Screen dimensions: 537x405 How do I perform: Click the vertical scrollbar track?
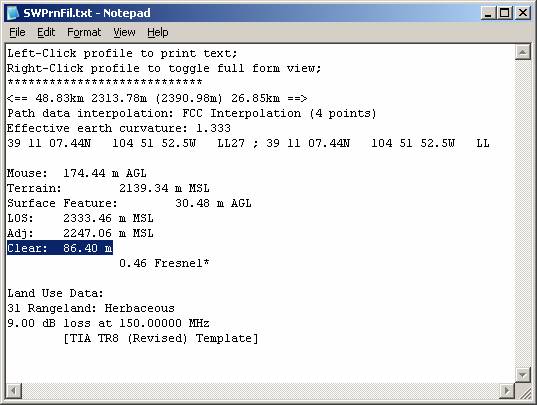[x=523, y=214]
